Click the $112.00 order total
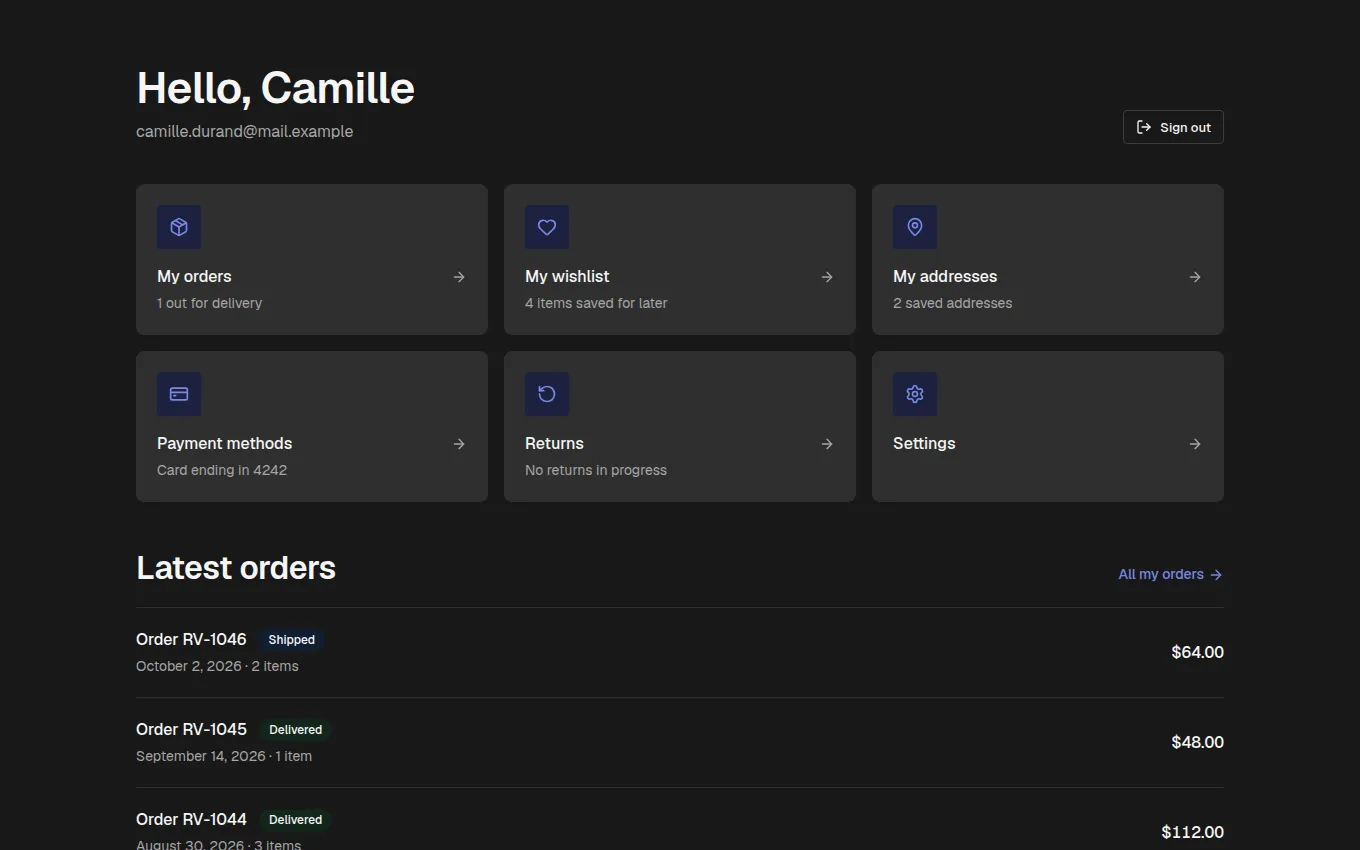 1193,832
